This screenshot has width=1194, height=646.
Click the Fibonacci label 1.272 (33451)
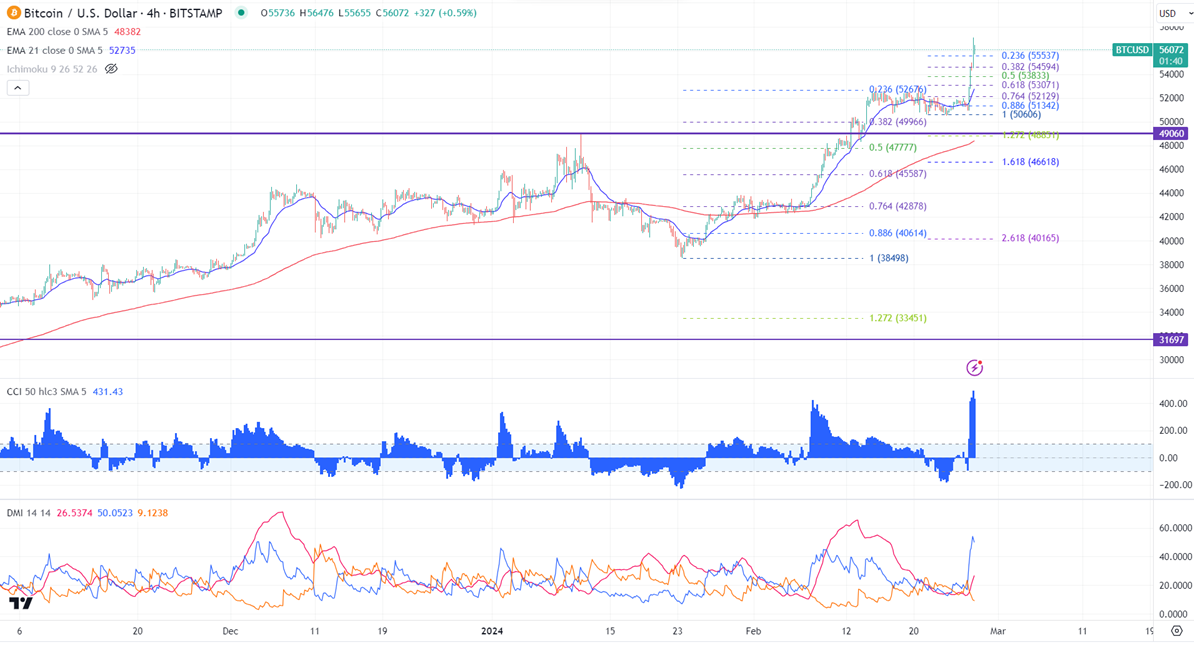898,318
